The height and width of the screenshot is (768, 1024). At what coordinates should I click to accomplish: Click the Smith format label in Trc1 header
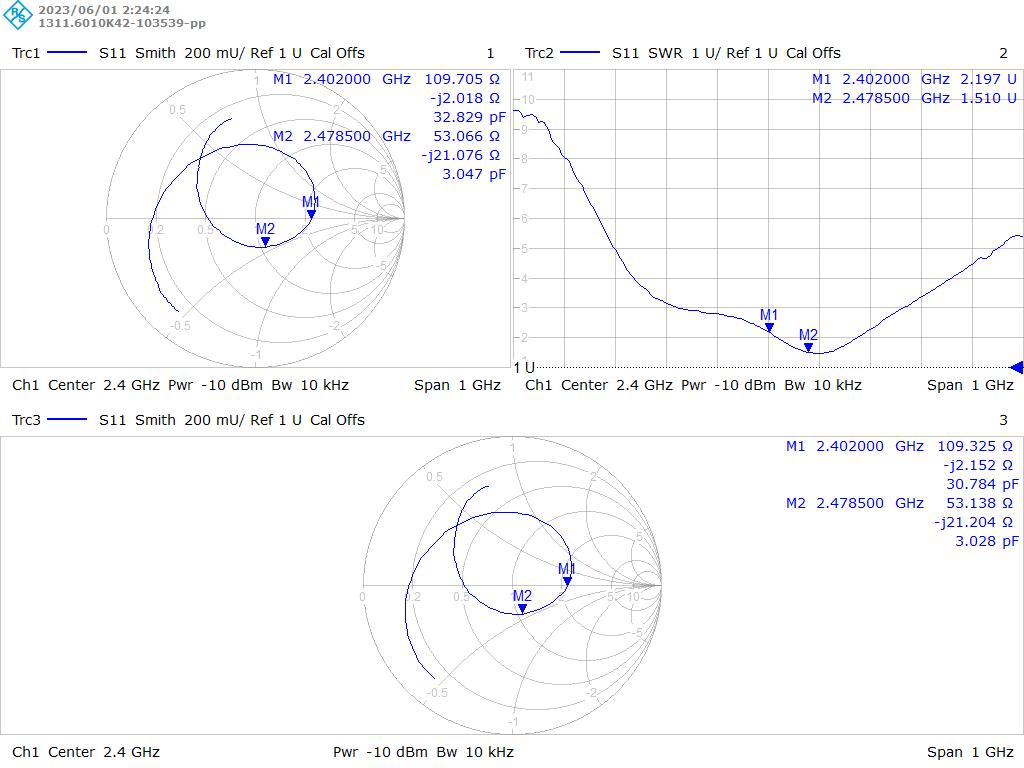pyautogui.click(x=155, y=53)
